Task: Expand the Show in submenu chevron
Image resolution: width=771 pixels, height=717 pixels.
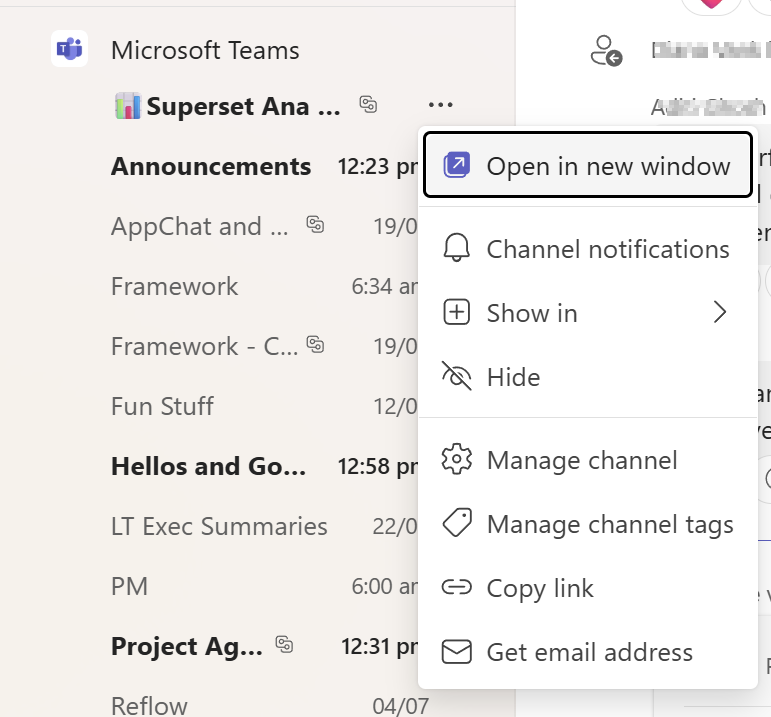Action: click(x=720, y=312)
